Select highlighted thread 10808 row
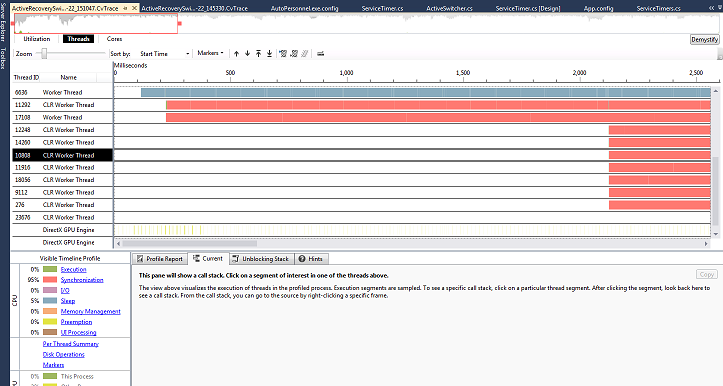 62,155
